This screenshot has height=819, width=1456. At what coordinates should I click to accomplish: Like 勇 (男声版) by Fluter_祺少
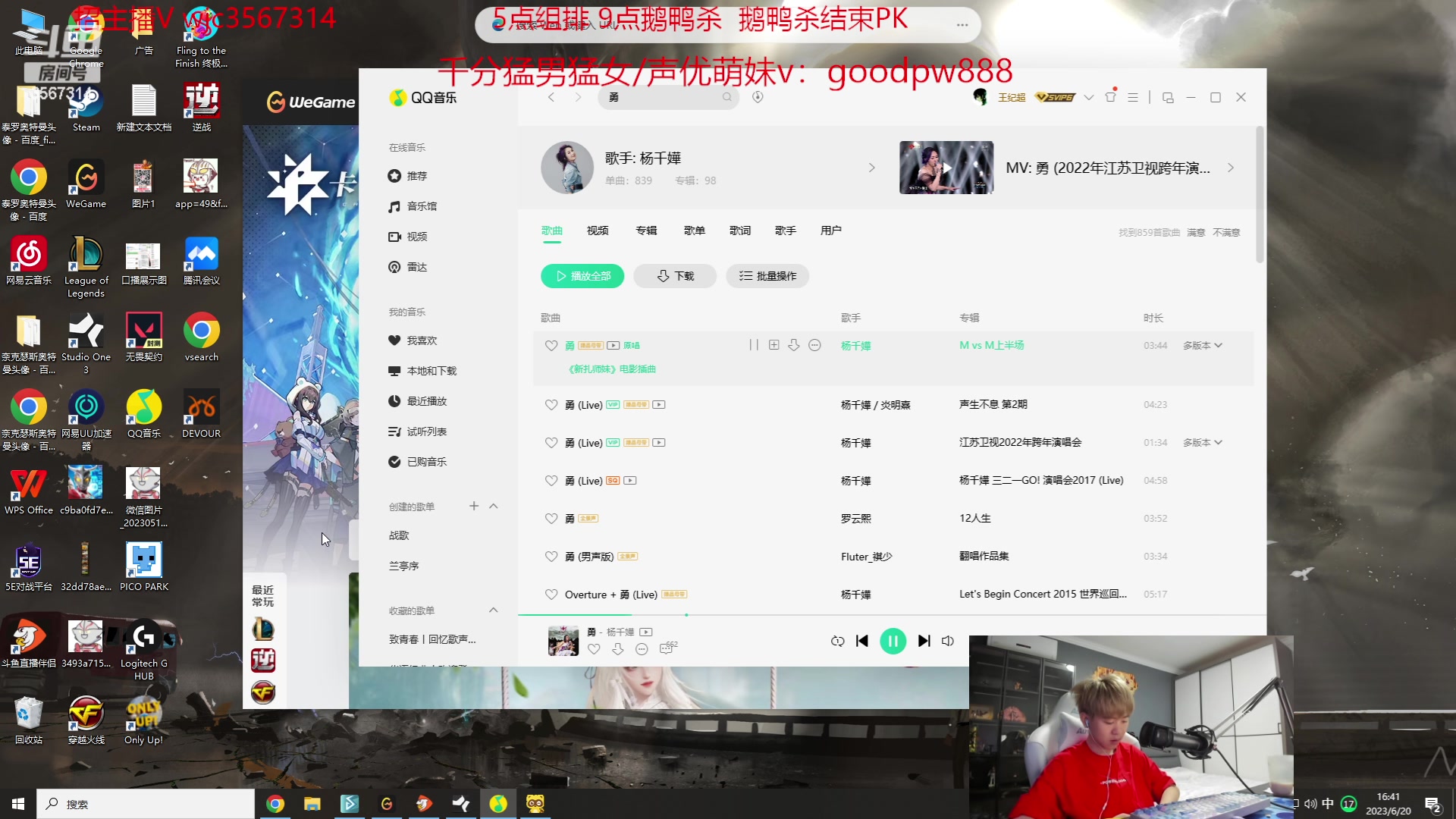[551, 557]
